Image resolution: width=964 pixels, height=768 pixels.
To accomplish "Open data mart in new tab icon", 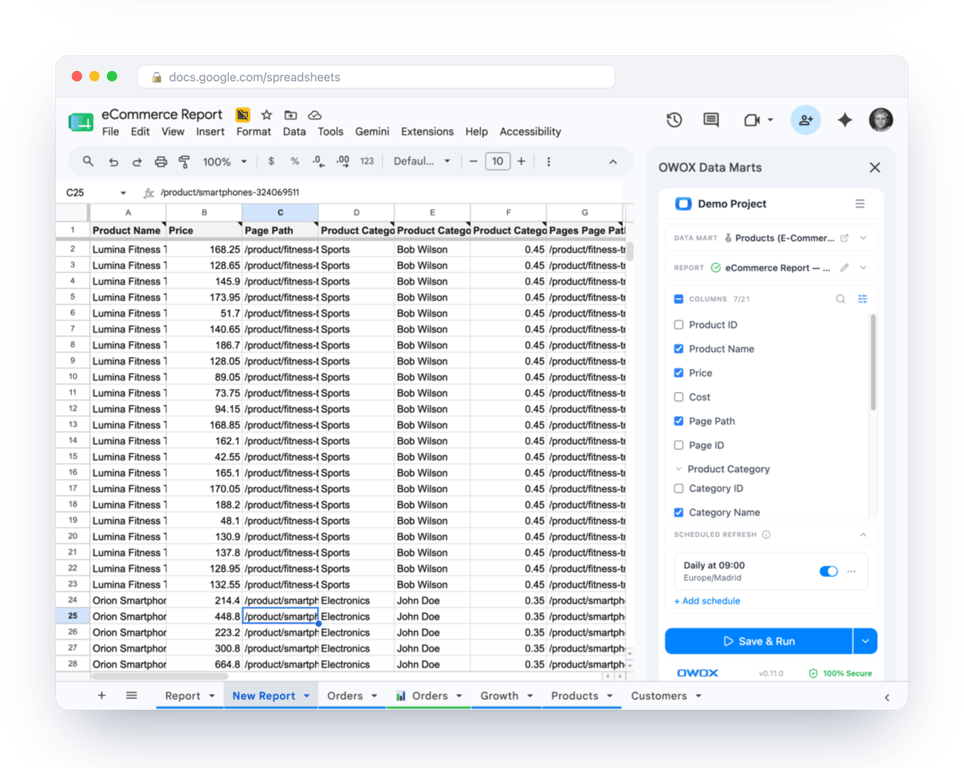I will pos(845,238).
